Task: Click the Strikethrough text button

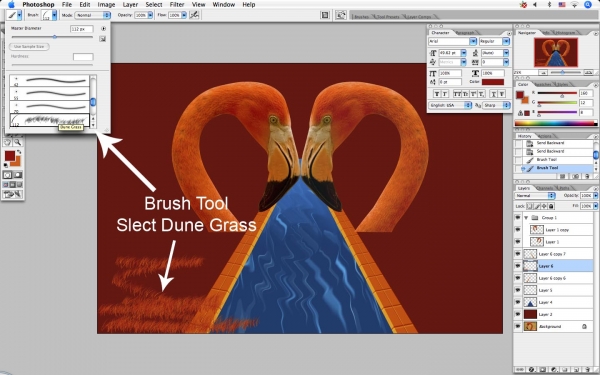Action: 502,93
